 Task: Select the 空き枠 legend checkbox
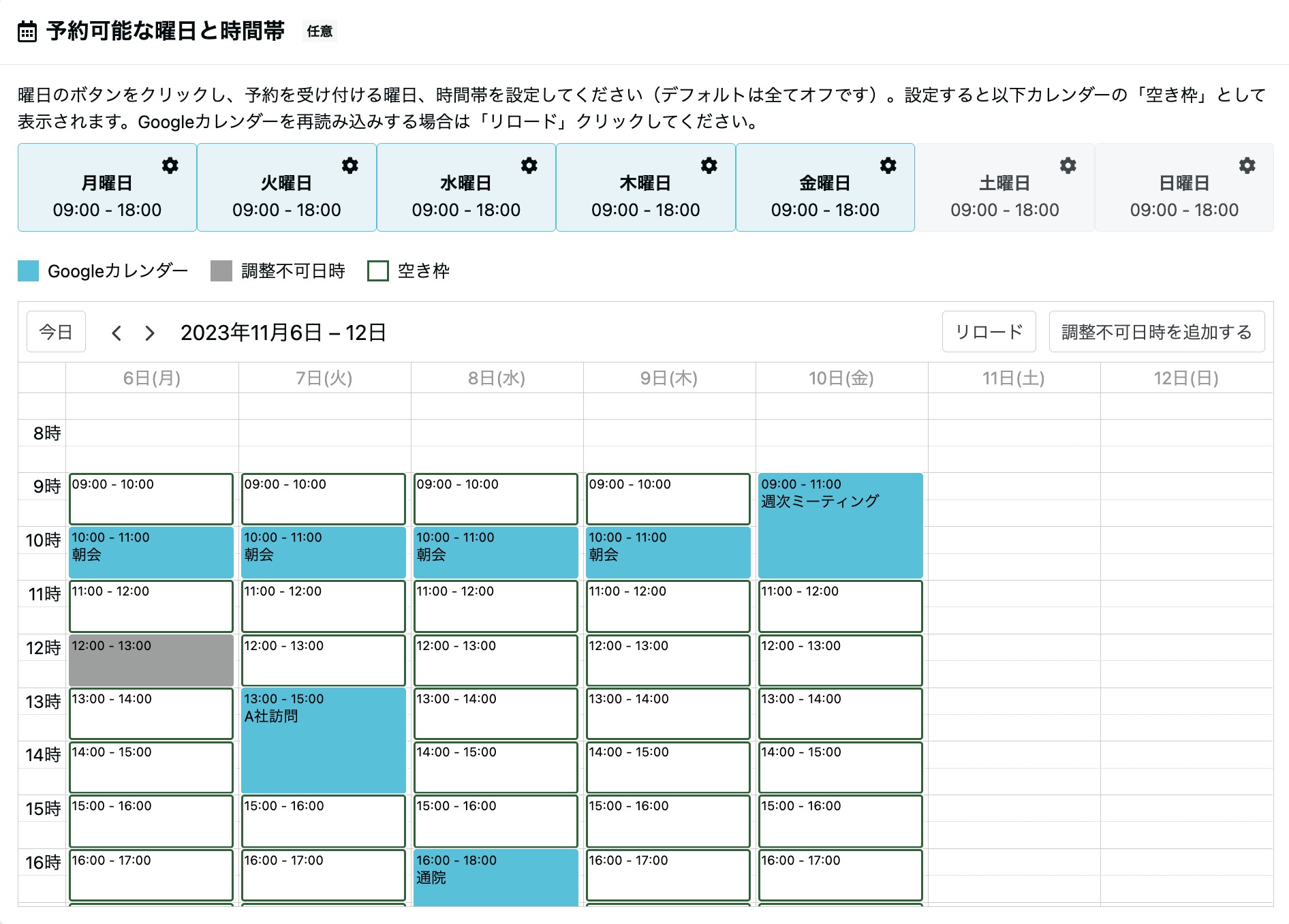point(377,271)
